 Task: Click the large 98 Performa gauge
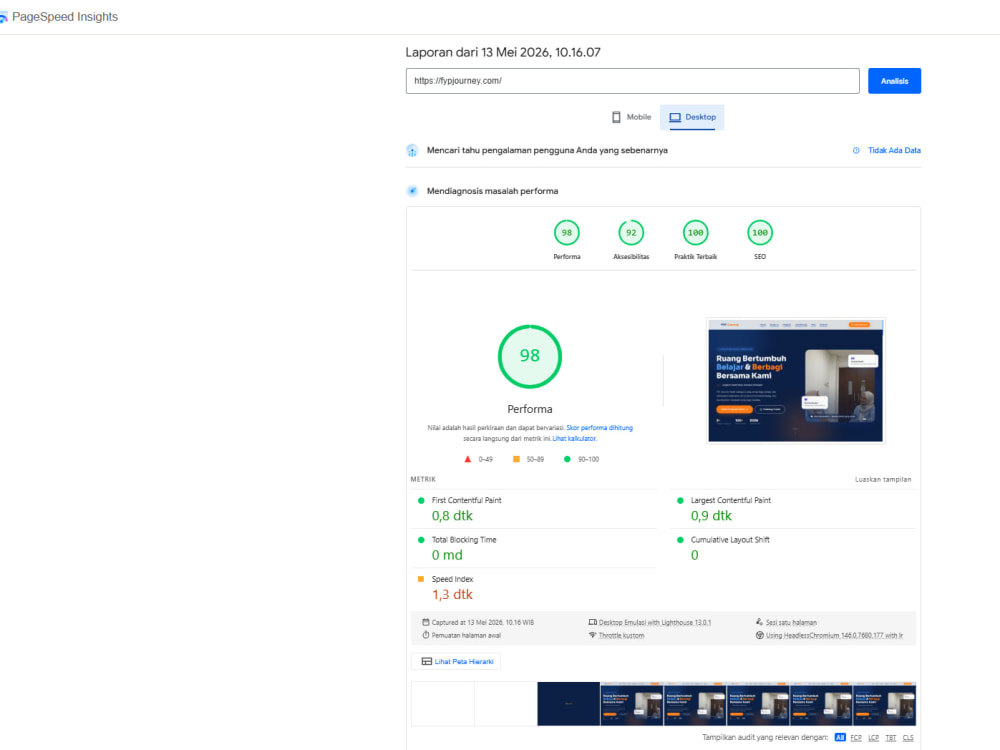tap(529, 357)
